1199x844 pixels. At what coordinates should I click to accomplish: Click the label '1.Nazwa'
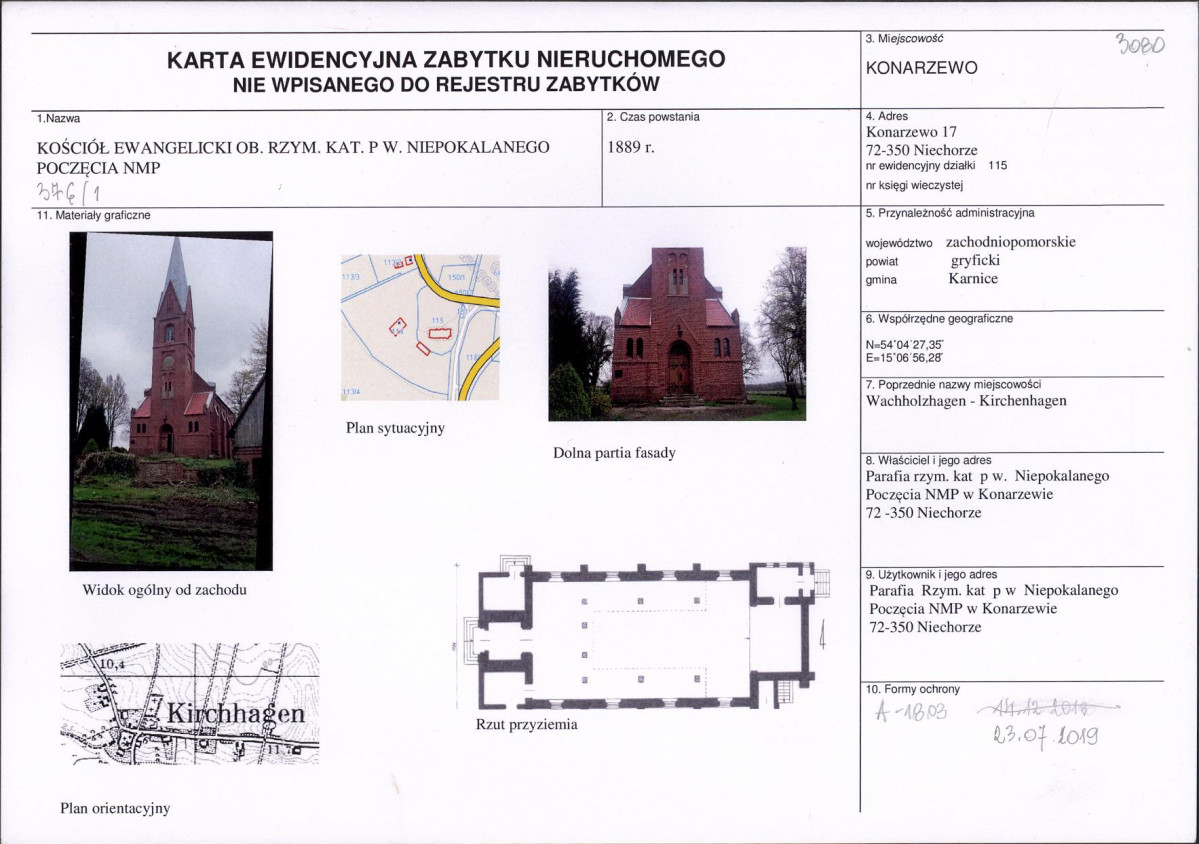pos(58,118)
